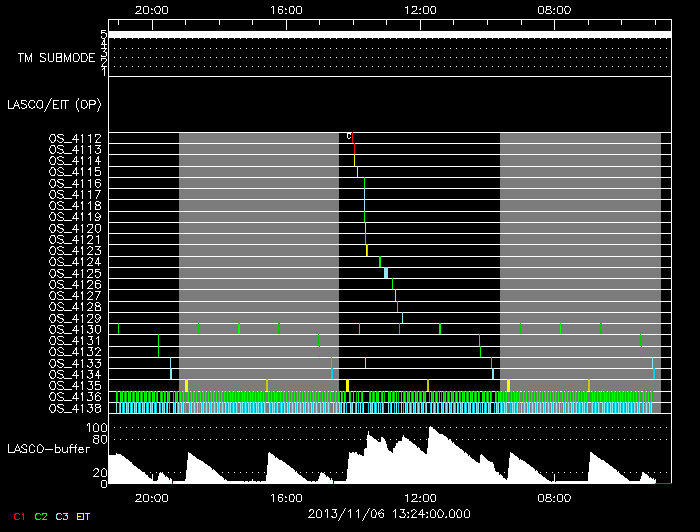The image size is (700, 532).
Task: Click the buffer scale value 80
Action: [x=100, y=440]
